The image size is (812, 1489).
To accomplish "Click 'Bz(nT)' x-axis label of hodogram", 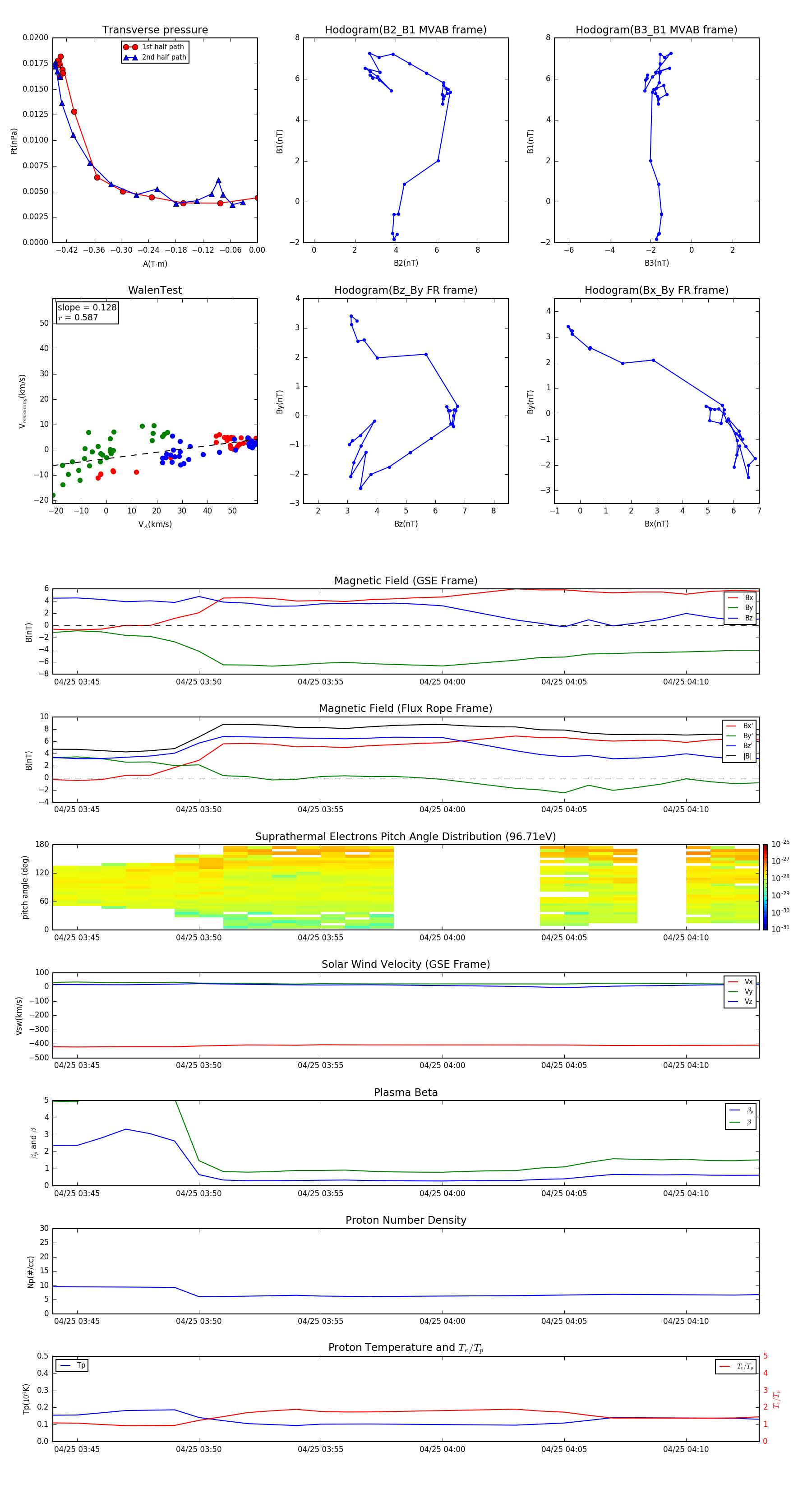I will [406, 524].
